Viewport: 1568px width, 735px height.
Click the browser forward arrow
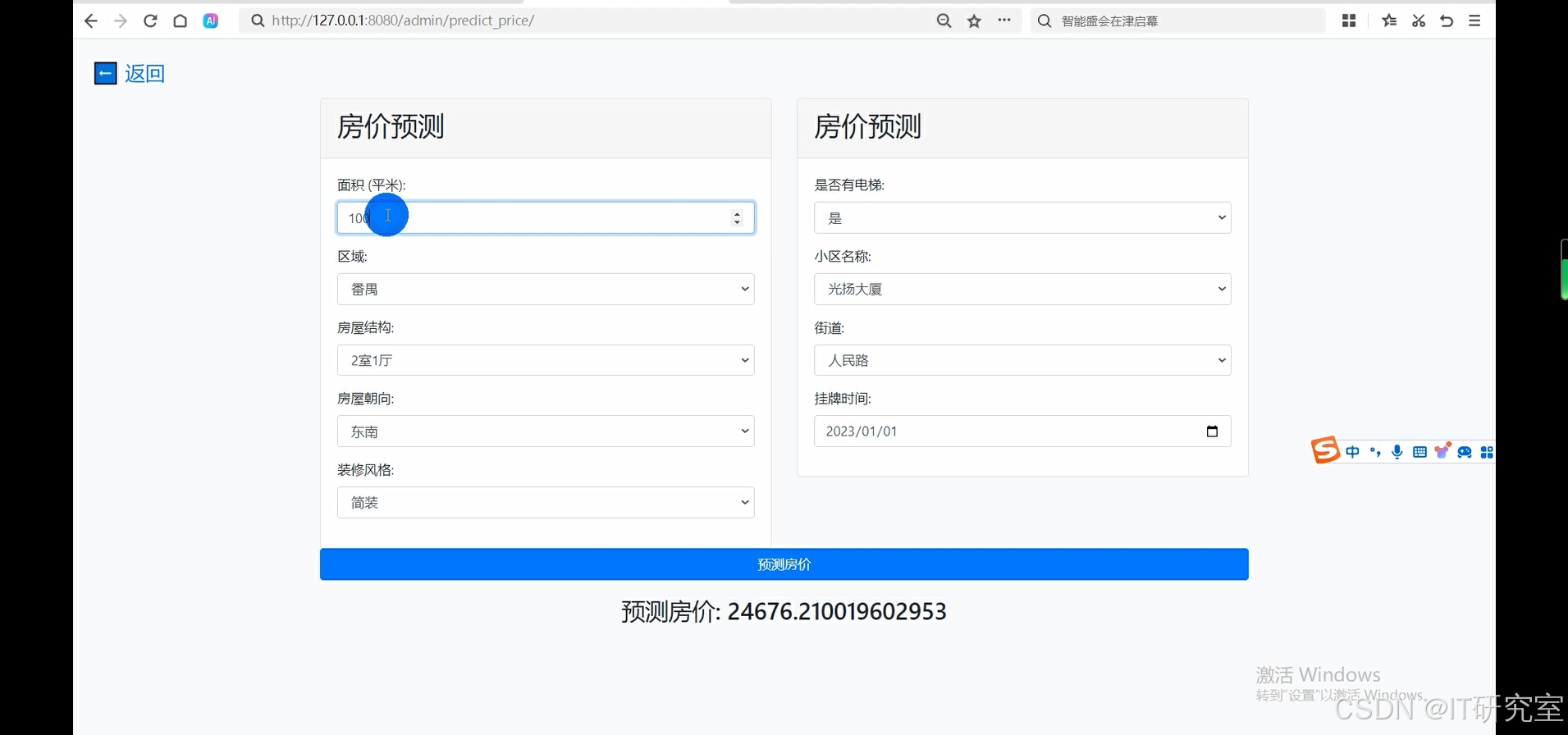pyautogui.click(x=121, y=21)
